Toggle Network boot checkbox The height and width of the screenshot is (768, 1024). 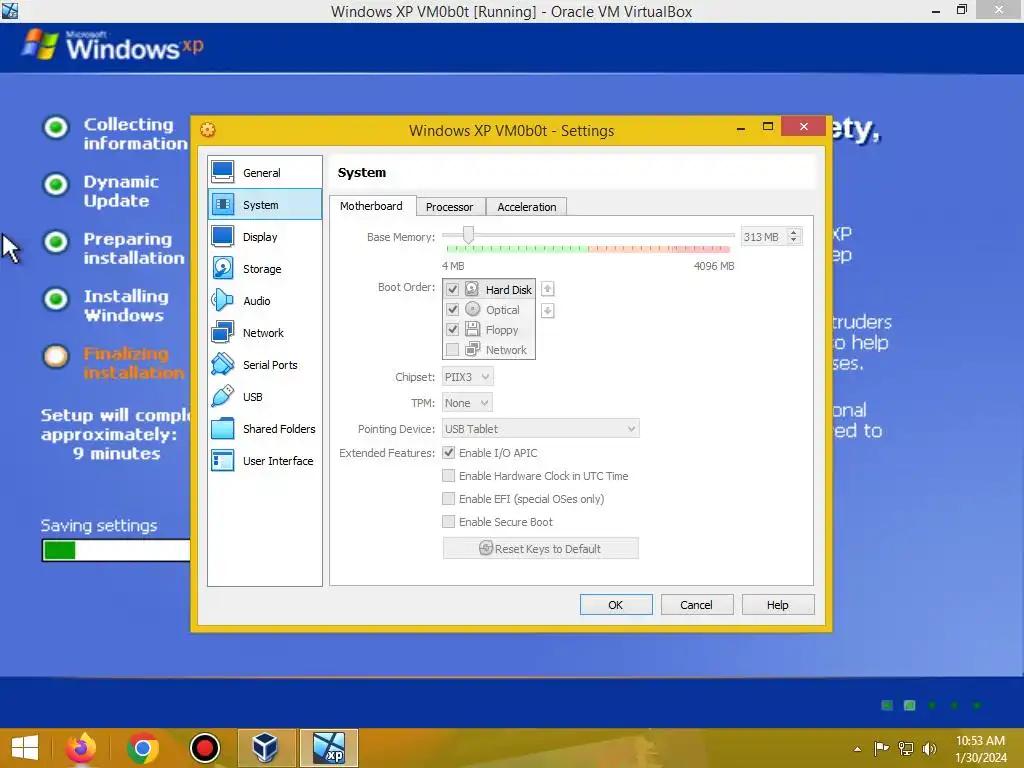pyautogui.click(x=452, y=349)
